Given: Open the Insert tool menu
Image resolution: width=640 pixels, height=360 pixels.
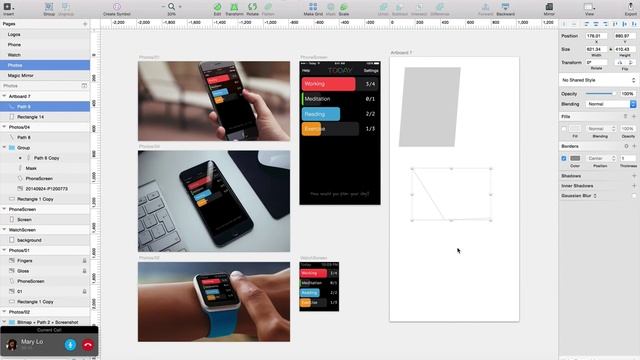Looking at the screenshot, I should pos(8,7).
